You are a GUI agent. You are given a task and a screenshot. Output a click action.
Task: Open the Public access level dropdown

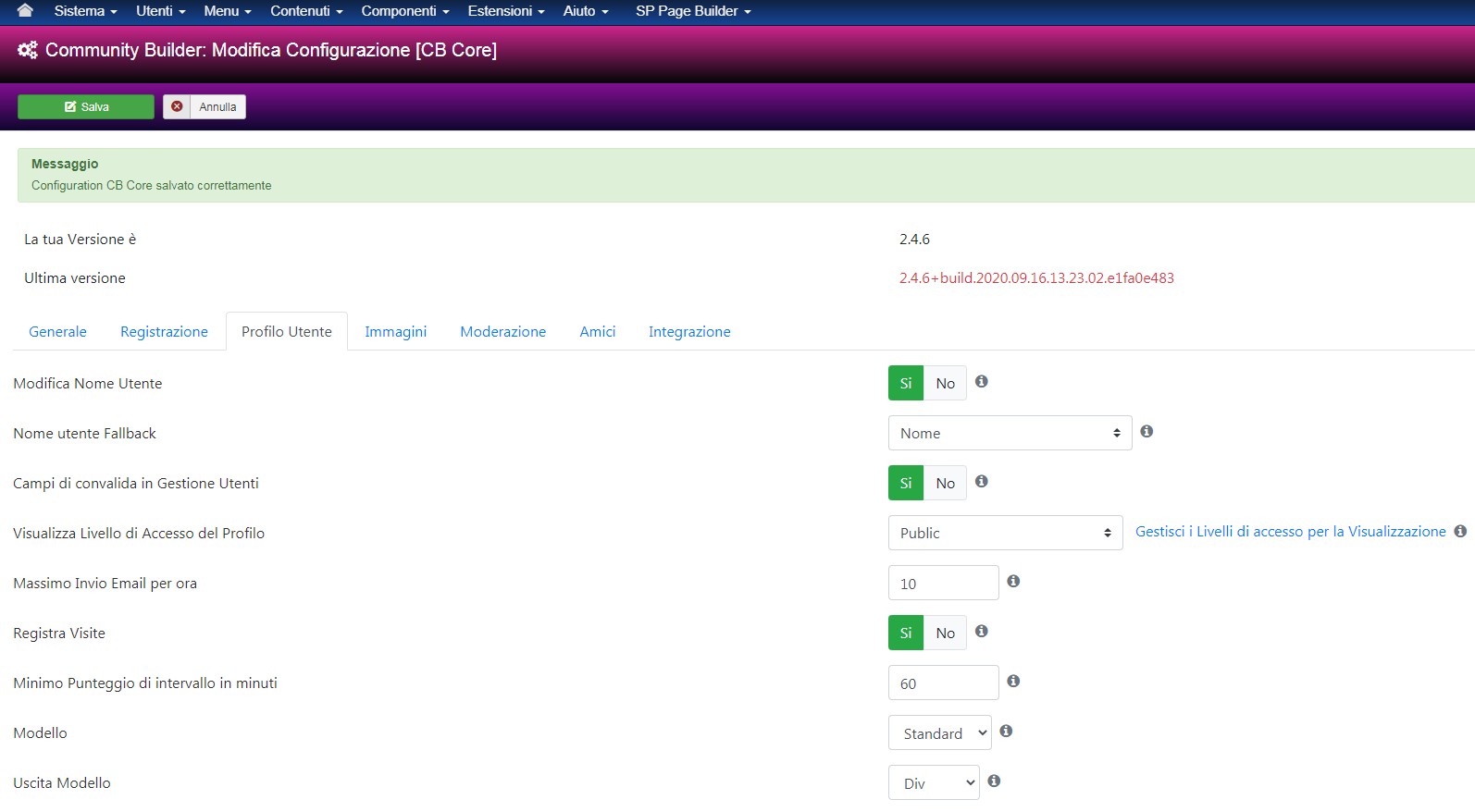pos(1005,533)
